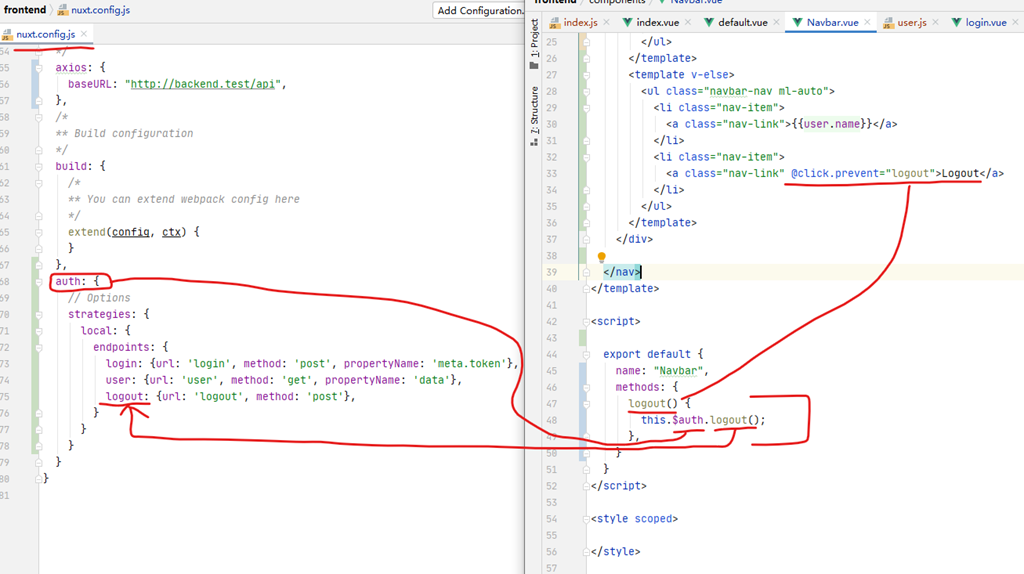Collapse the strategies block fold marker
The height and width of the screenshot is (574, 1024).
pyautogui.click(x=39, y=315)
